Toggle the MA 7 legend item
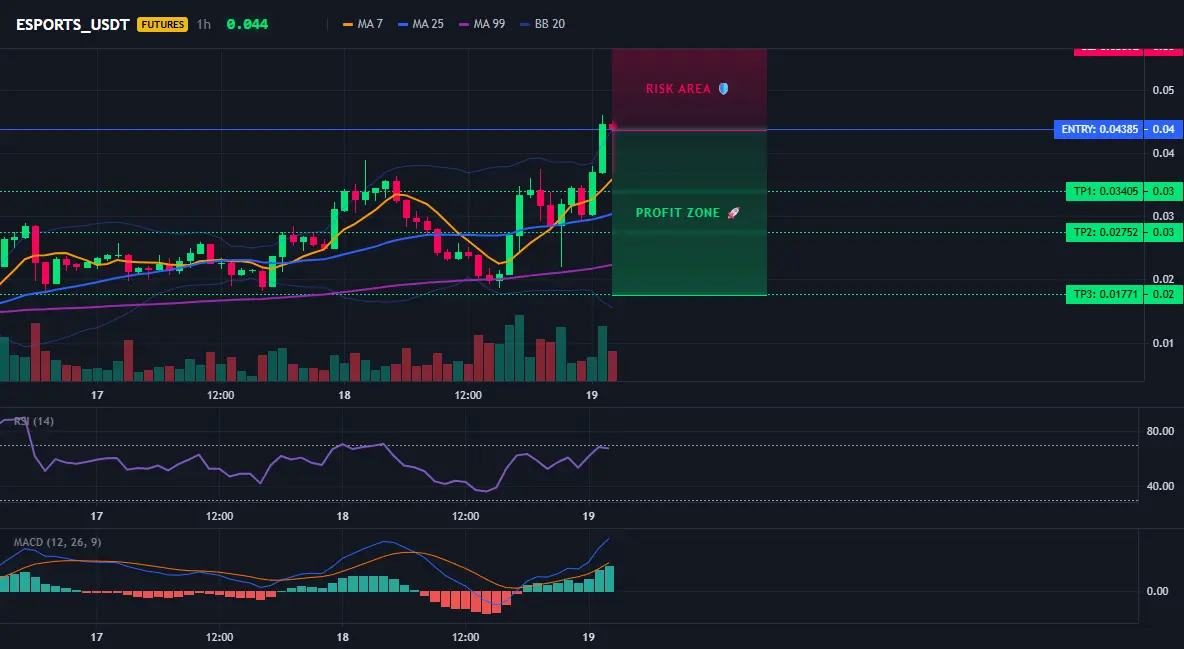 coord(362,24)
